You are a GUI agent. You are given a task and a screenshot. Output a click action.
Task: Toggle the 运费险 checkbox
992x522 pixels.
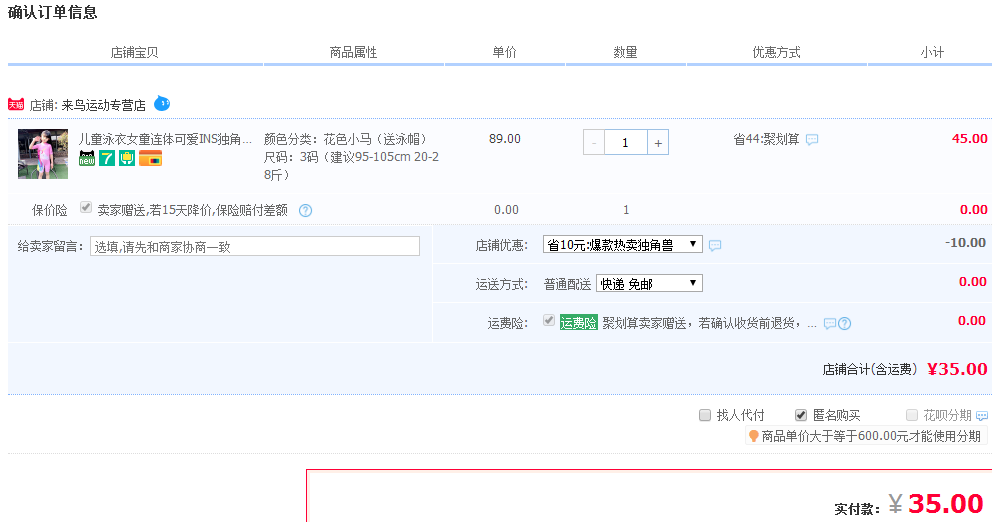point(549,321)
